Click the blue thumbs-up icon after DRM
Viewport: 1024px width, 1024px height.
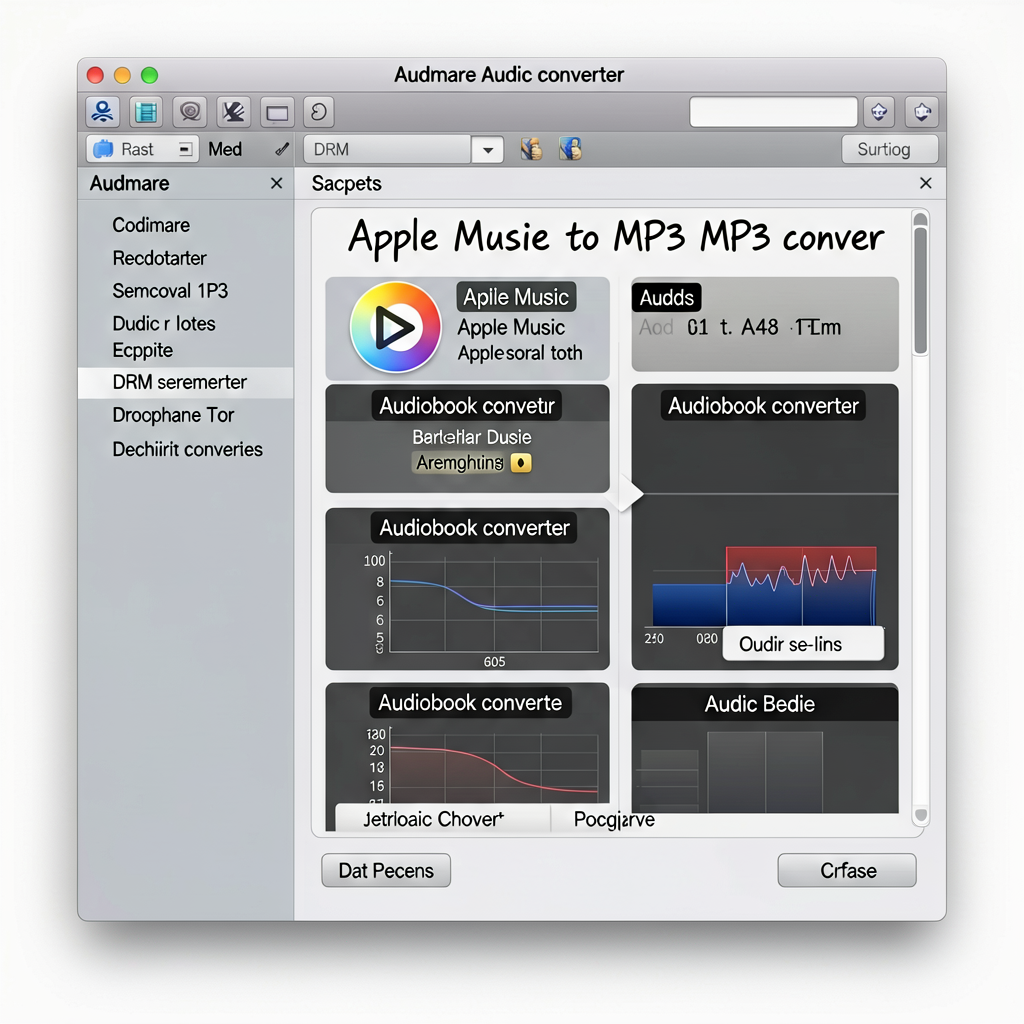coord(570,149)
